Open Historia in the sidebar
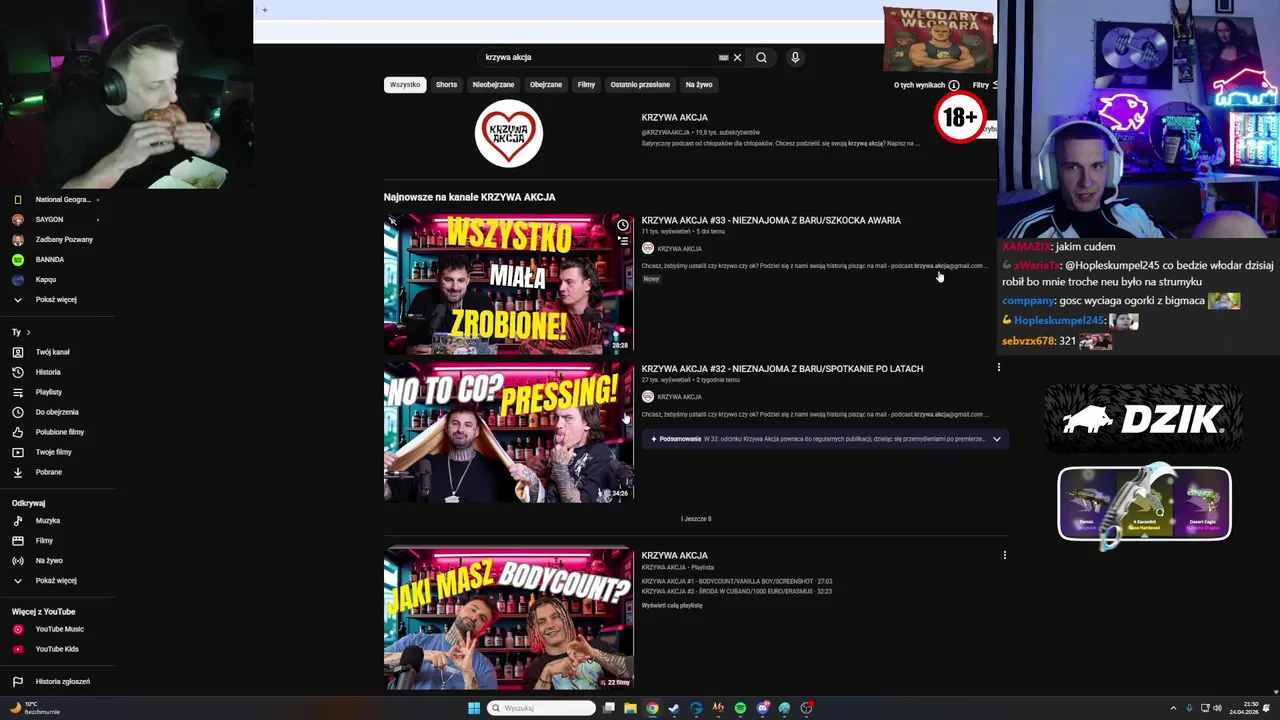Viewport: 1280px width, 720px height. click(48, 372)
